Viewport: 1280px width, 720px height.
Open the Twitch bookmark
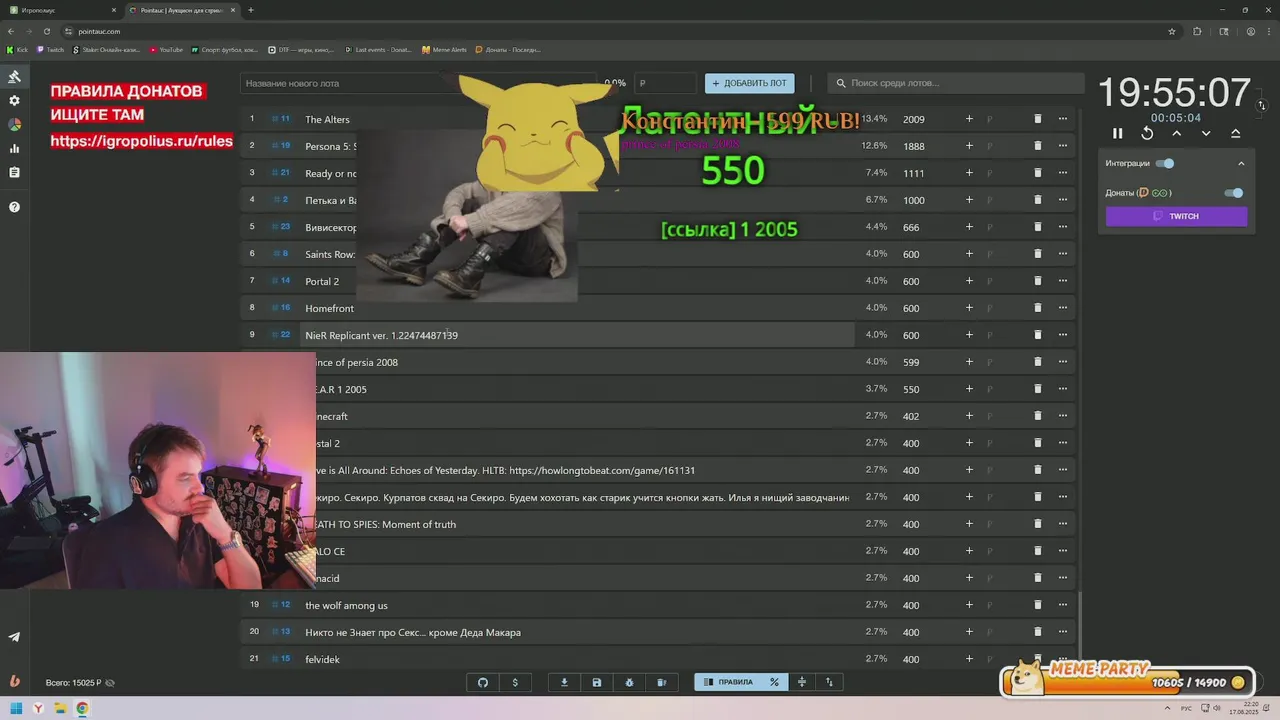tap(51, 49)
